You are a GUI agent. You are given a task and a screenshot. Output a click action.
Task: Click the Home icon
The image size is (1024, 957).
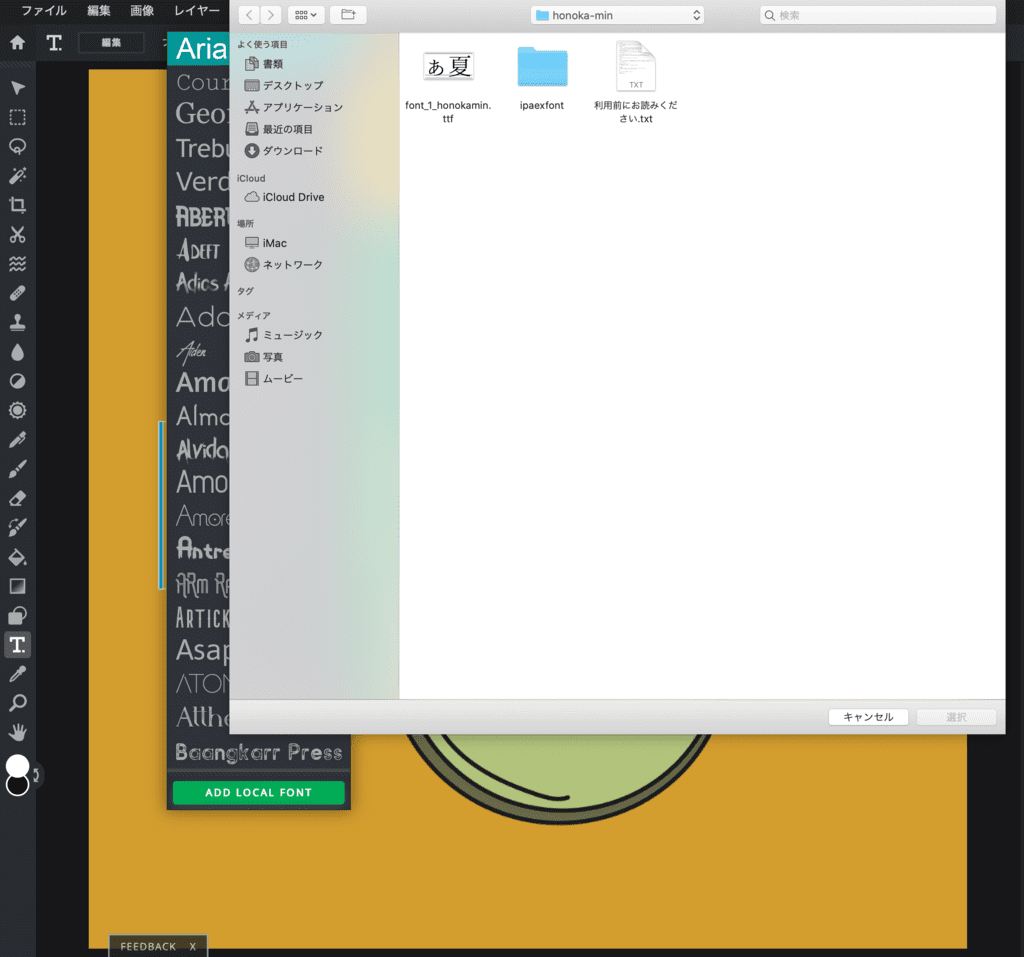click(x=15, y=43)
